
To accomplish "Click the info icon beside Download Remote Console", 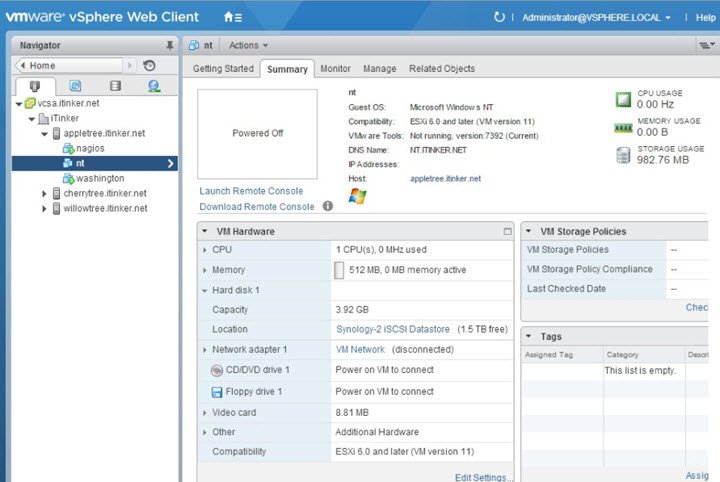I will point(328,206).
